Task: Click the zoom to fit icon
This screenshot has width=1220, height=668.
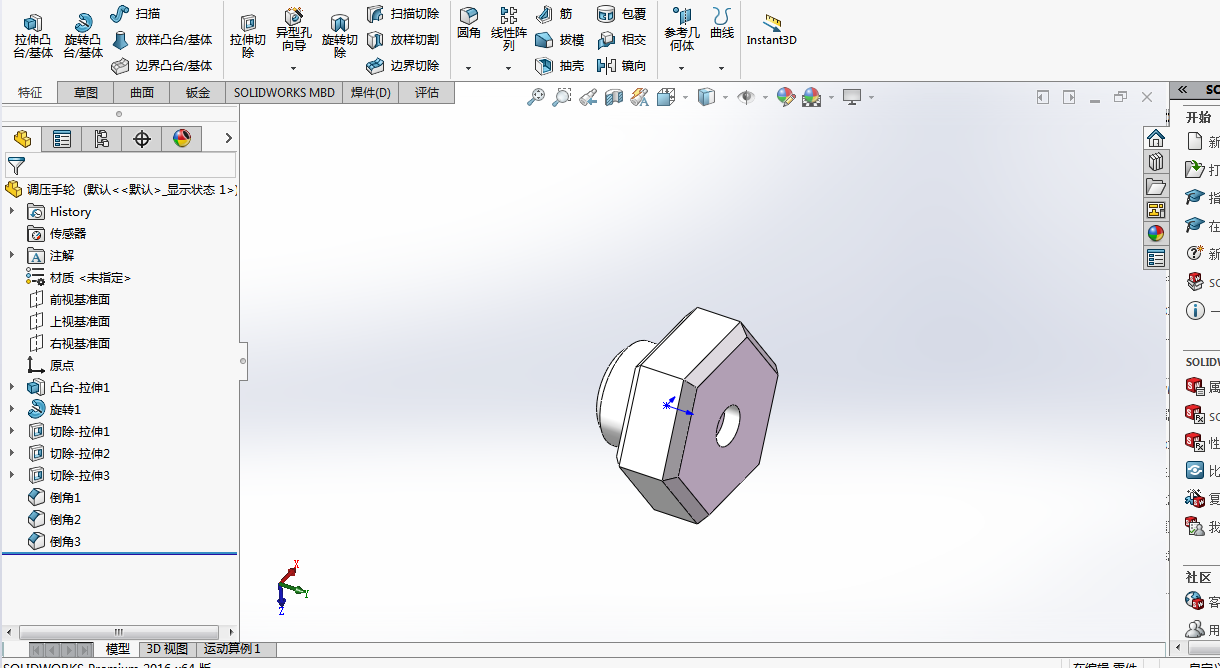Action: click(x=536, y=97)
